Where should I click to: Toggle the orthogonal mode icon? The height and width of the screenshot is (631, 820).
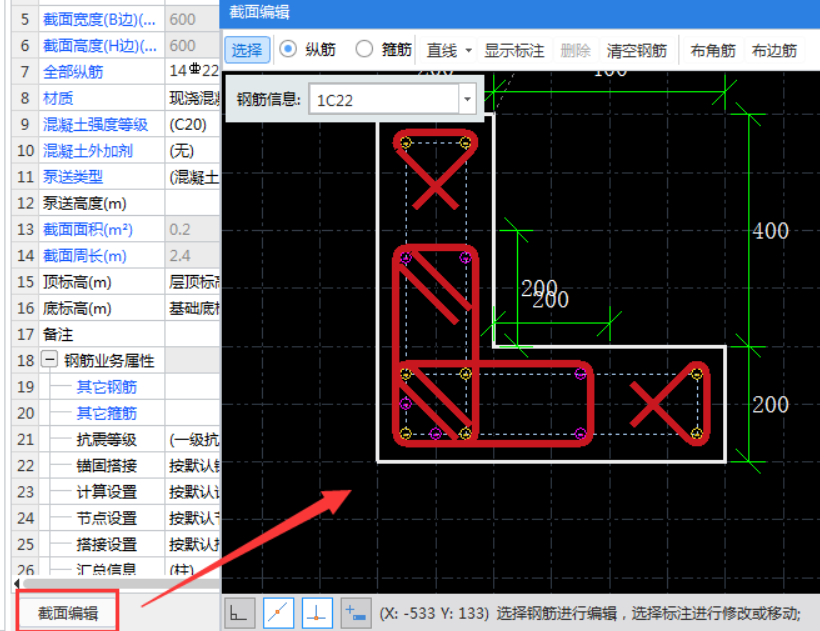coord(240,613)
